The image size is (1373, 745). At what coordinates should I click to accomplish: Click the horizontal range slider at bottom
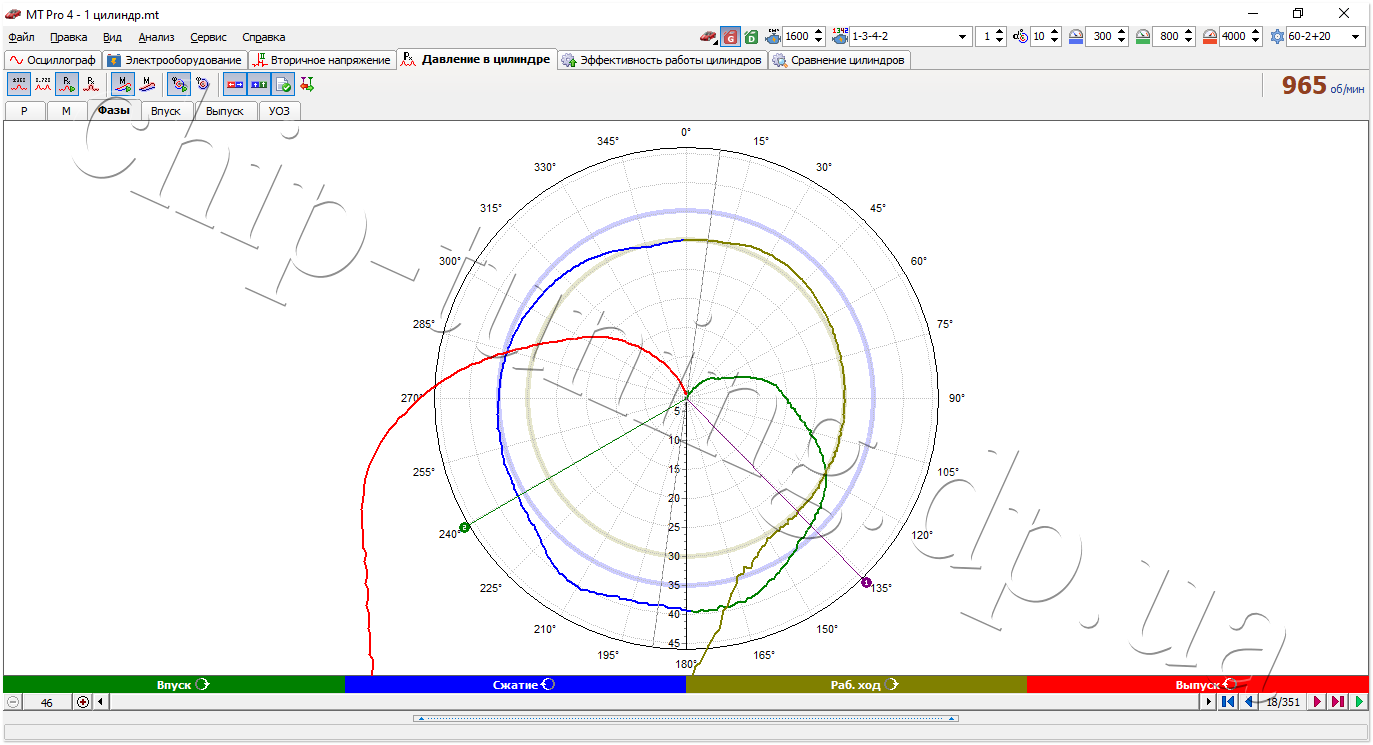[x=686, y=719]
